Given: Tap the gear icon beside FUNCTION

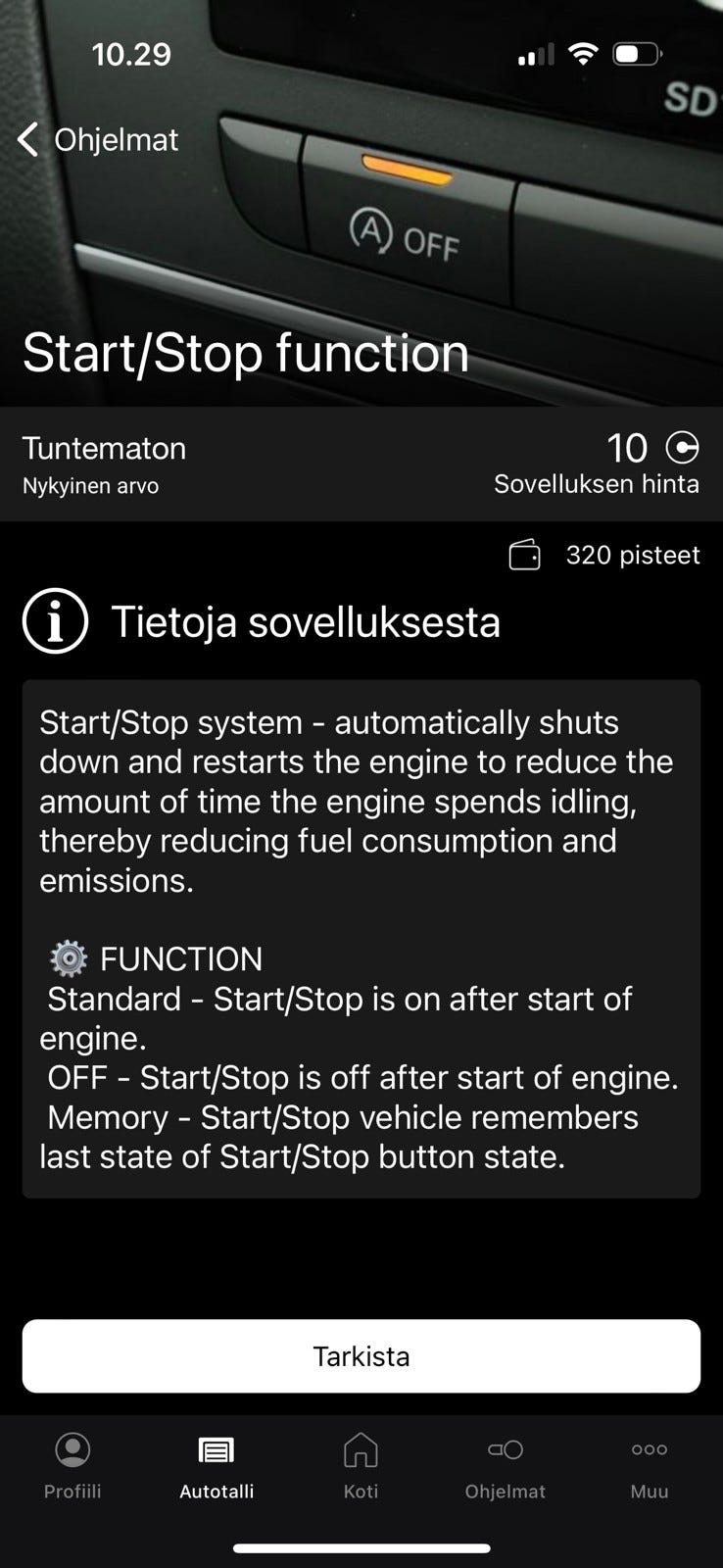Looking at the screenshot, I should coord(69,958).
